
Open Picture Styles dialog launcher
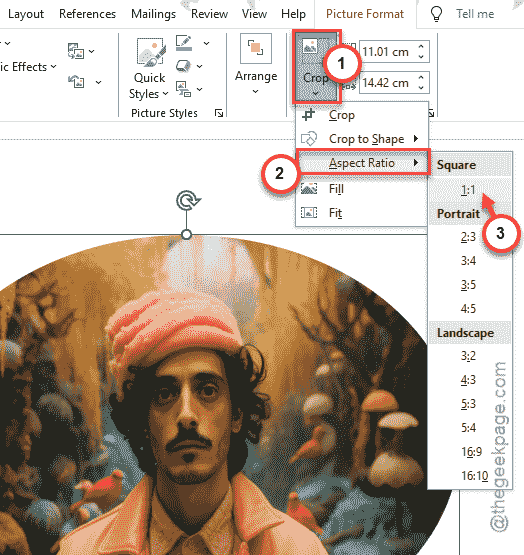coord(219,113)
